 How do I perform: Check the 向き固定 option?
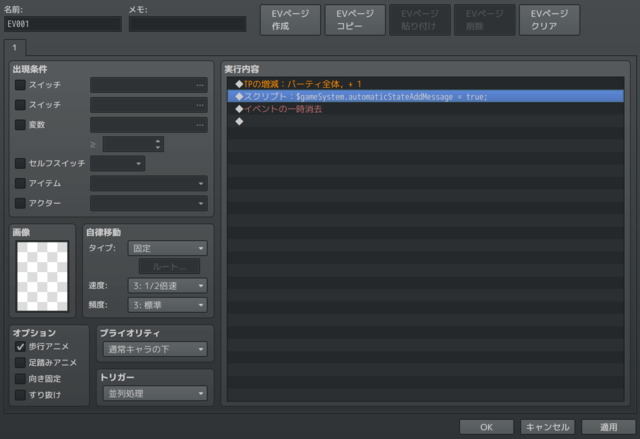point(20,379)
